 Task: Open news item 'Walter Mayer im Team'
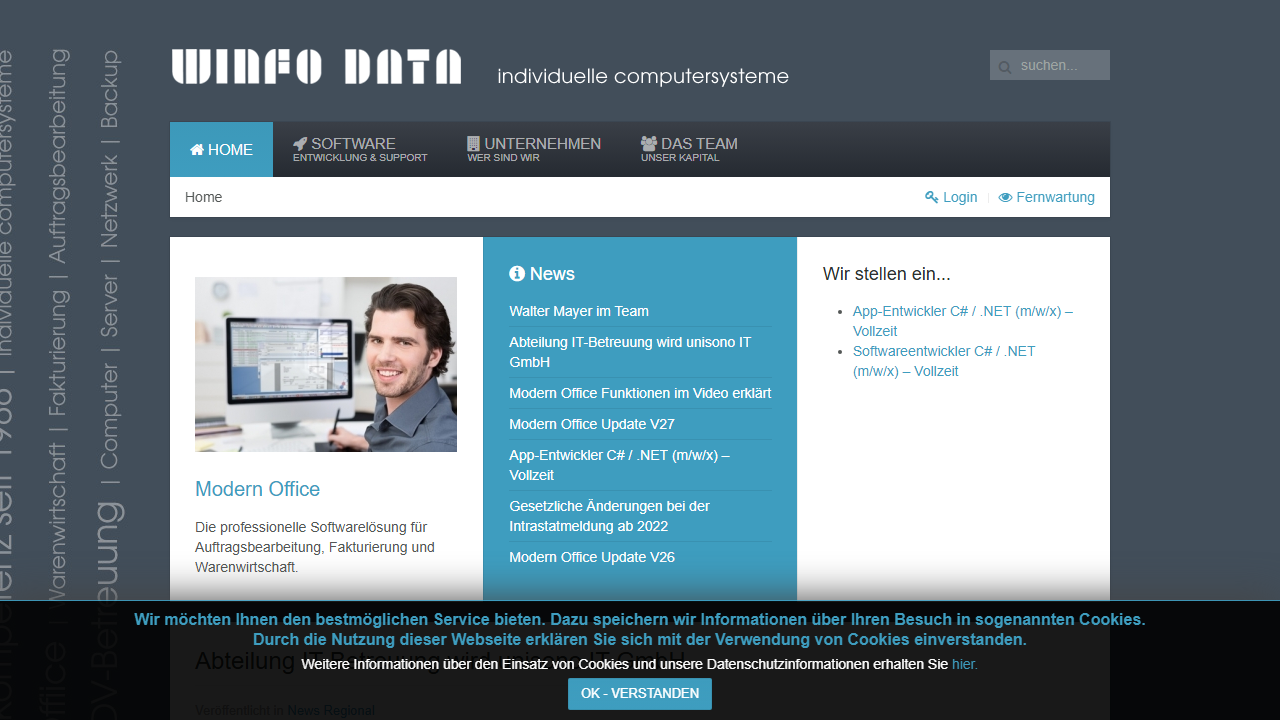(579, 311)
